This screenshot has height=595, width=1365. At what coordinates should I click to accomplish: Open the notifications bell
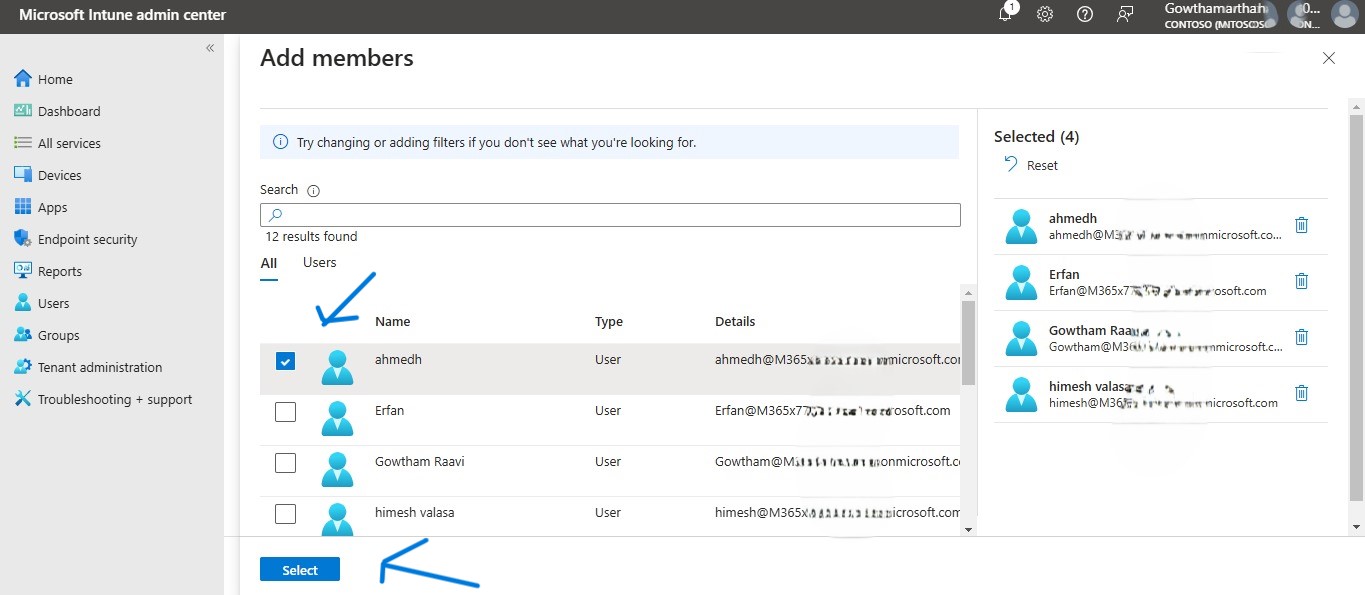(x=1005, y=14)
